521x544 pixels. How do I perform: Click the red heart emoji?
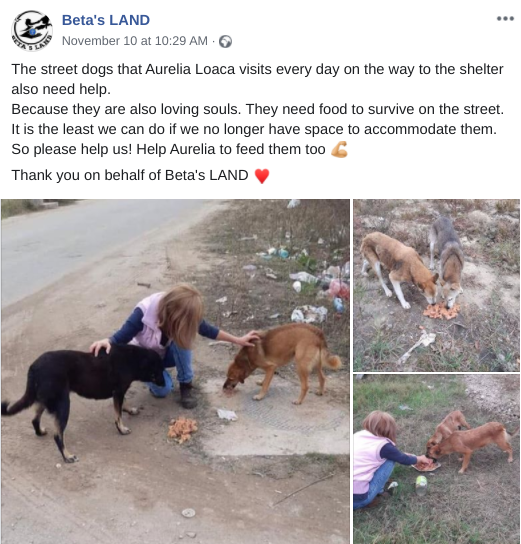click(262, 176)
